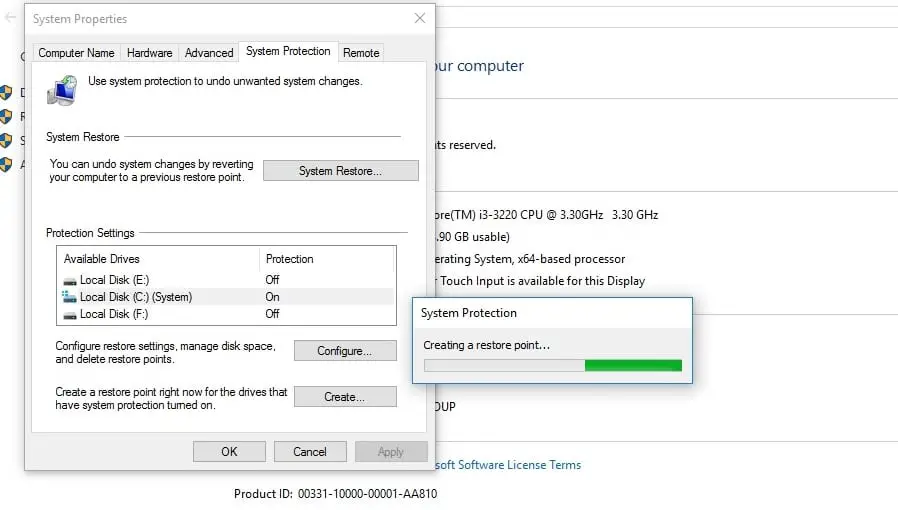
Task: Click the System Restore... button
Action: 341,171
